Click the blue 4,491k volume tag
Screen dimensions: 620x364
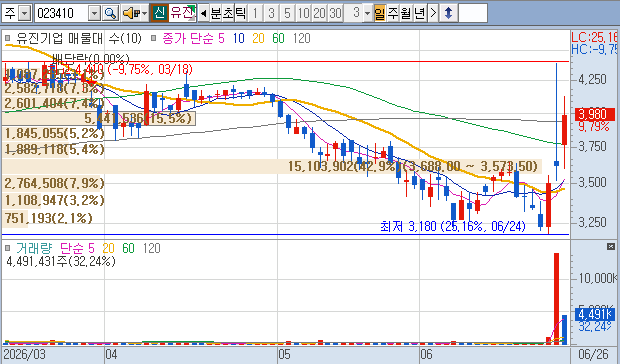[x=595, y=314]
